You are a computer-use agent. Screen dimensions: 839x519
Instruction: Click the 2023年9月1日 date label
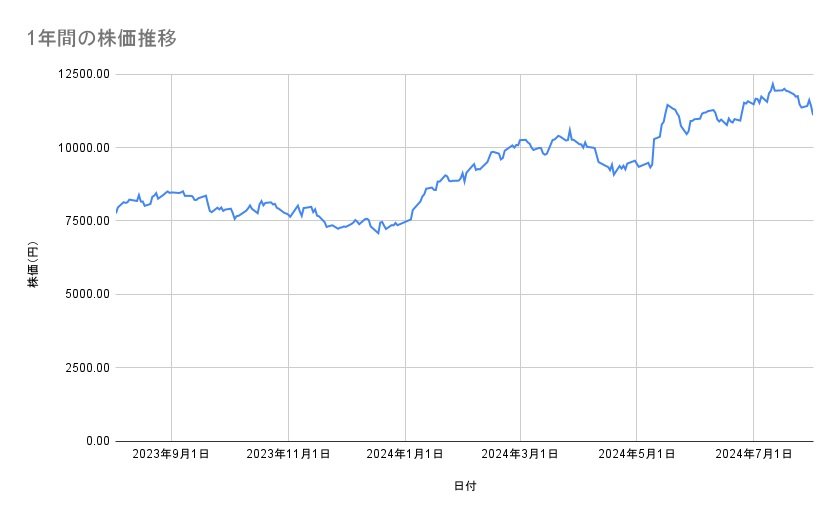coord(171,455)
